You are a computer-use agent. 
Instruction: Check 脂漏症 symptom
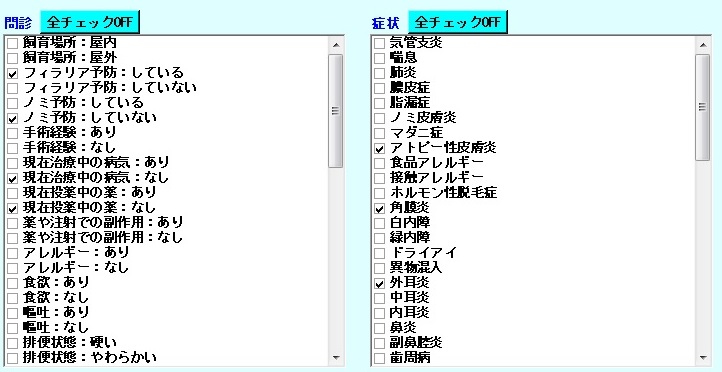pos(379,104)
